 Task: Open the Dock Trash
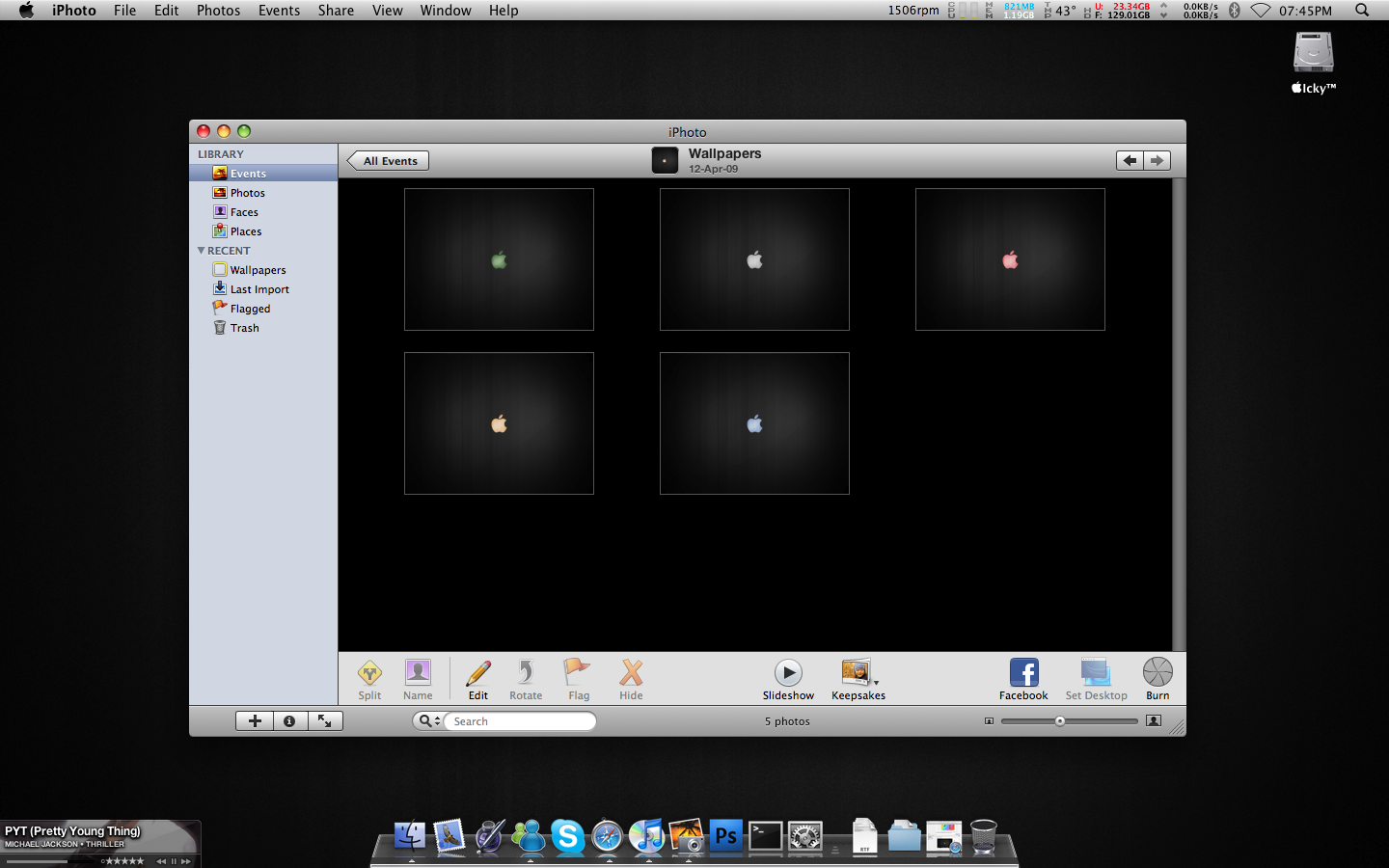[983, 836]
